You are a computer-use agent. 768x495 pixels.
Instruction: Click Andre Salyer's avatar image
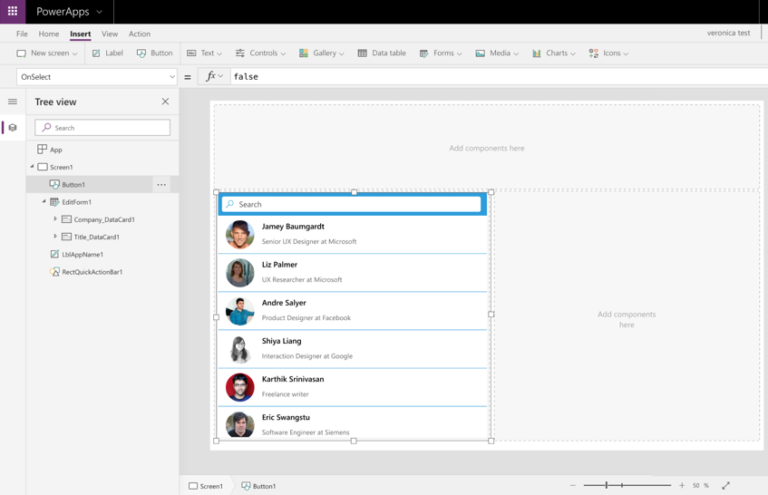[x=240, y=311]
